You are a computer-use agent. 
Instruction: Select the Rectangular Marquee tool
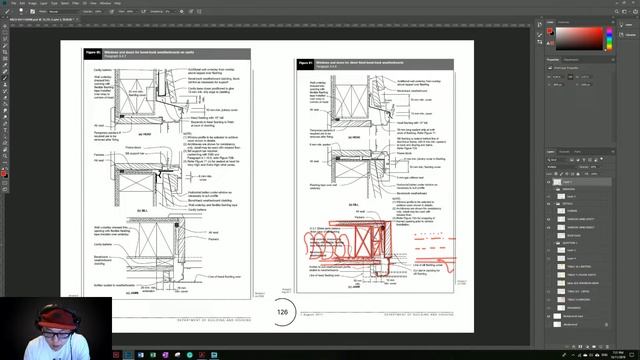(4, 33)
